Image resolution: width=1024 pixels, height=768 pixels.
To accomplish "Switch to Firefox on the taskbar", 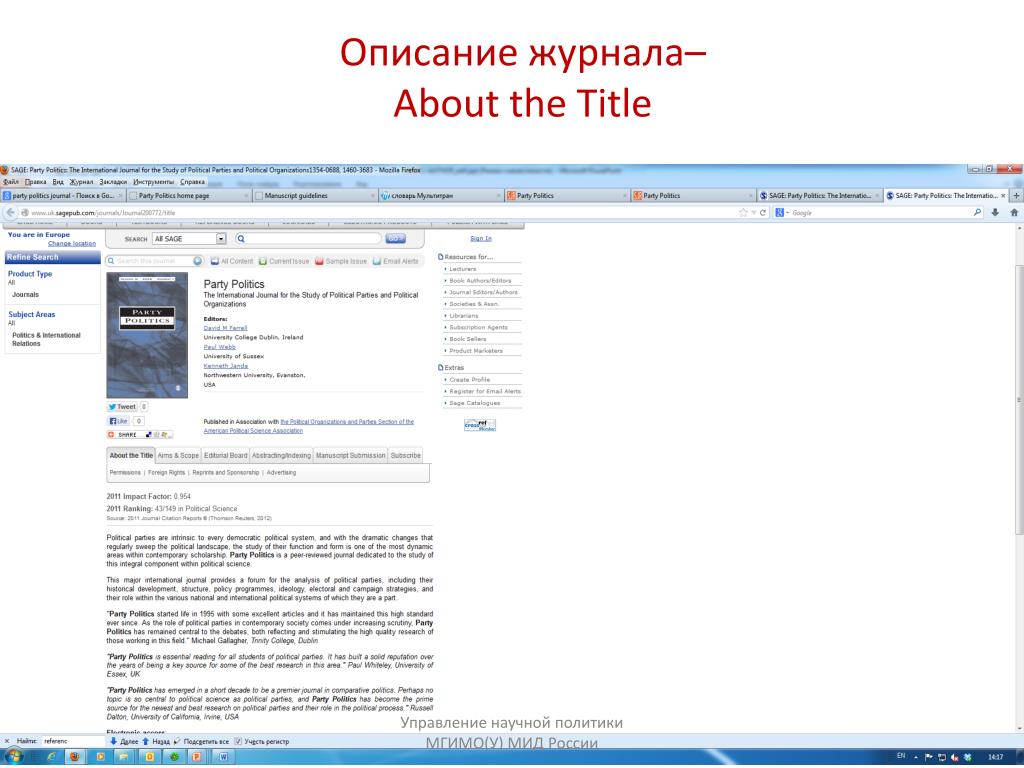I will (74, 757).
